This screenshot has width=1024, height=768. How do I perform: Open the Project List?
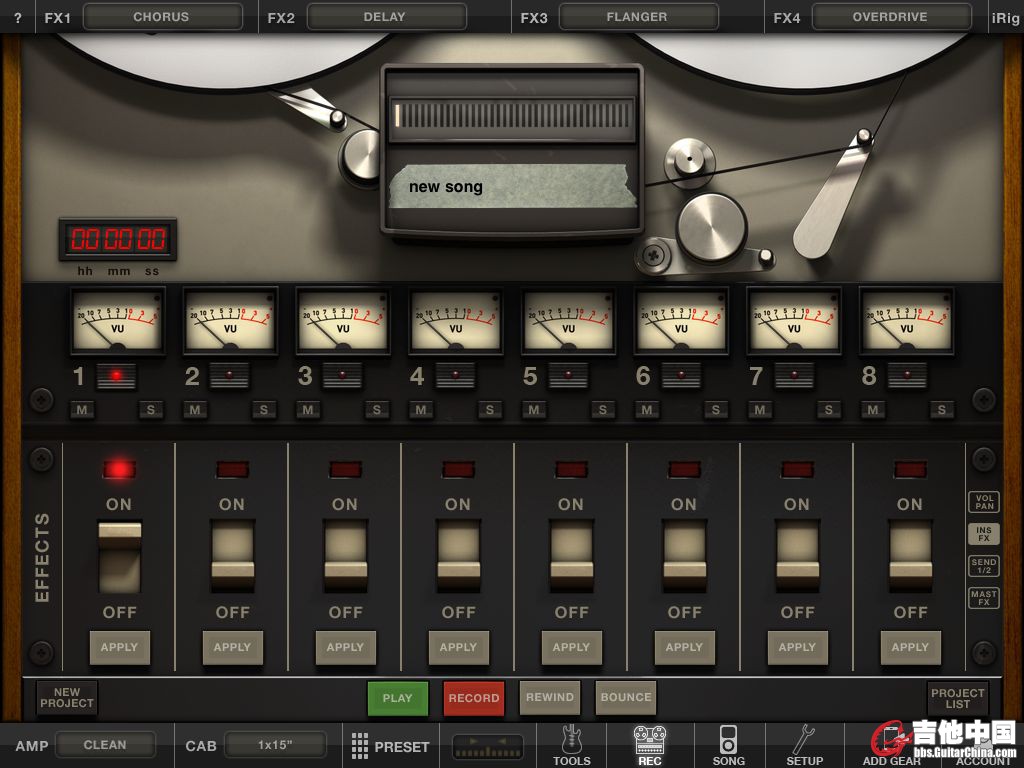tap(957, 698)
